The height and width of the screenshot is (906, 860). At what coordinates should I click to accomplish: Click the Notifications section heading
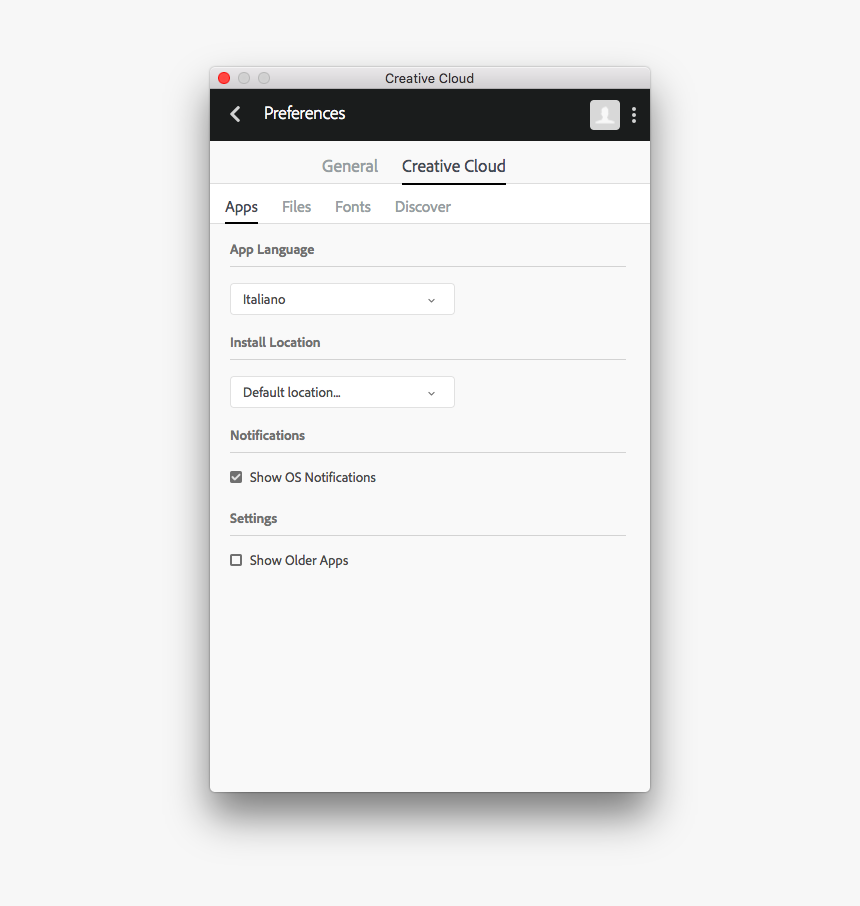267,435
